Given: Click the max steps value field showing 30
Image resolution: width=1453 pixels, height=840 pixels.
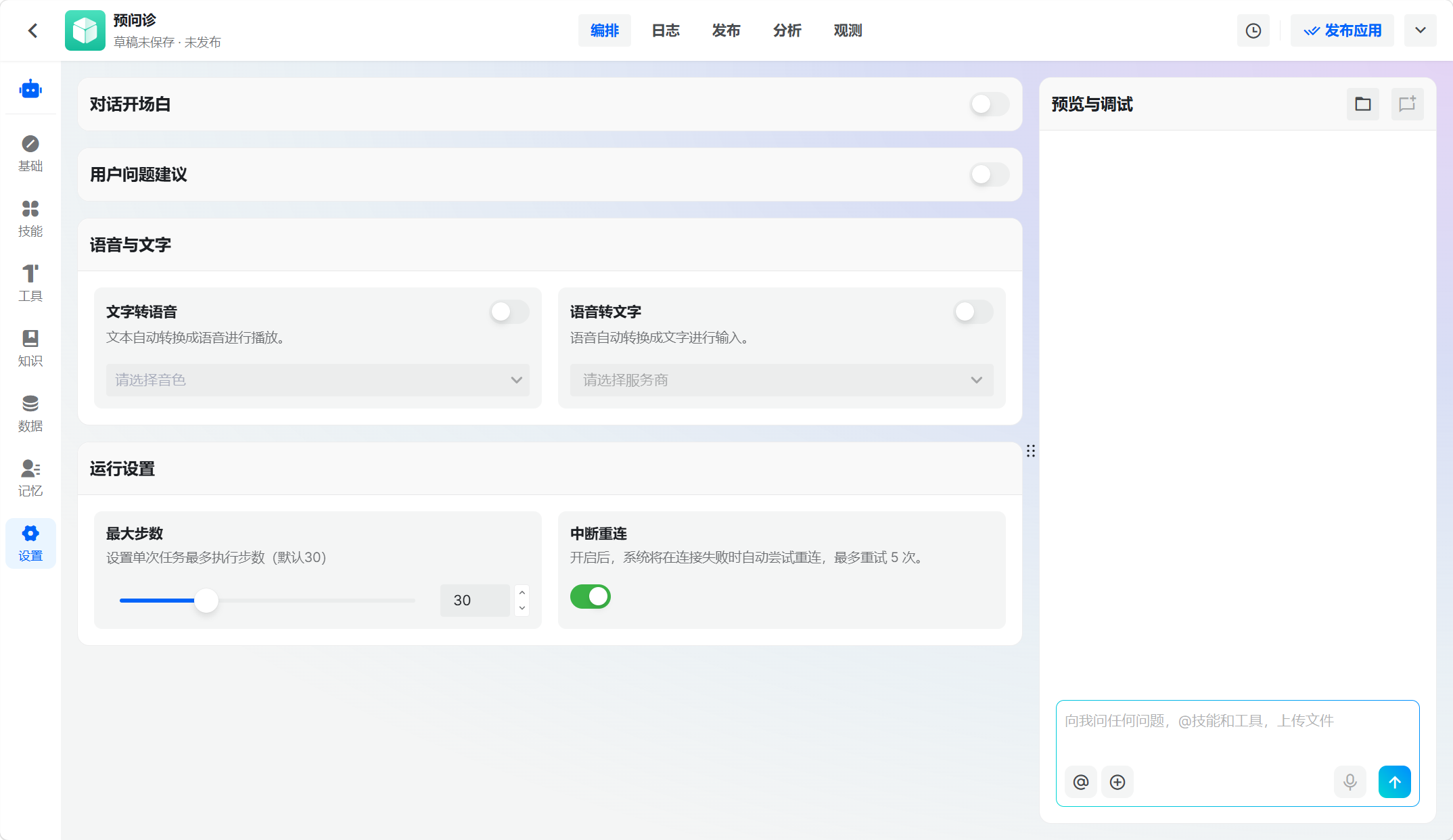Looking at the screenshot, I should tap(475, 601).
